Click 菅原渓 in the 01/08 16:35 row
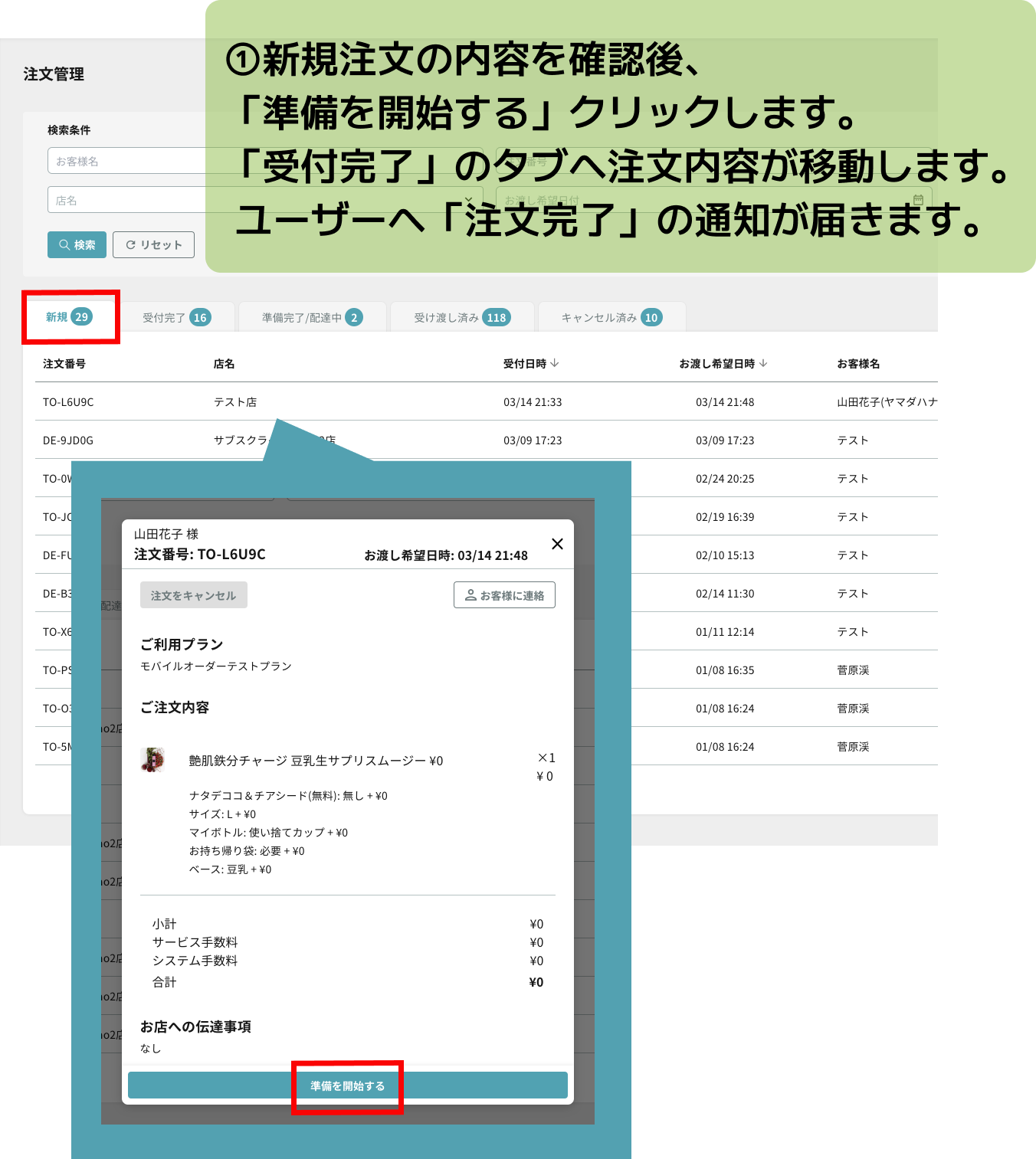This screenshot has width=1036, height=1159. [853, 670]
